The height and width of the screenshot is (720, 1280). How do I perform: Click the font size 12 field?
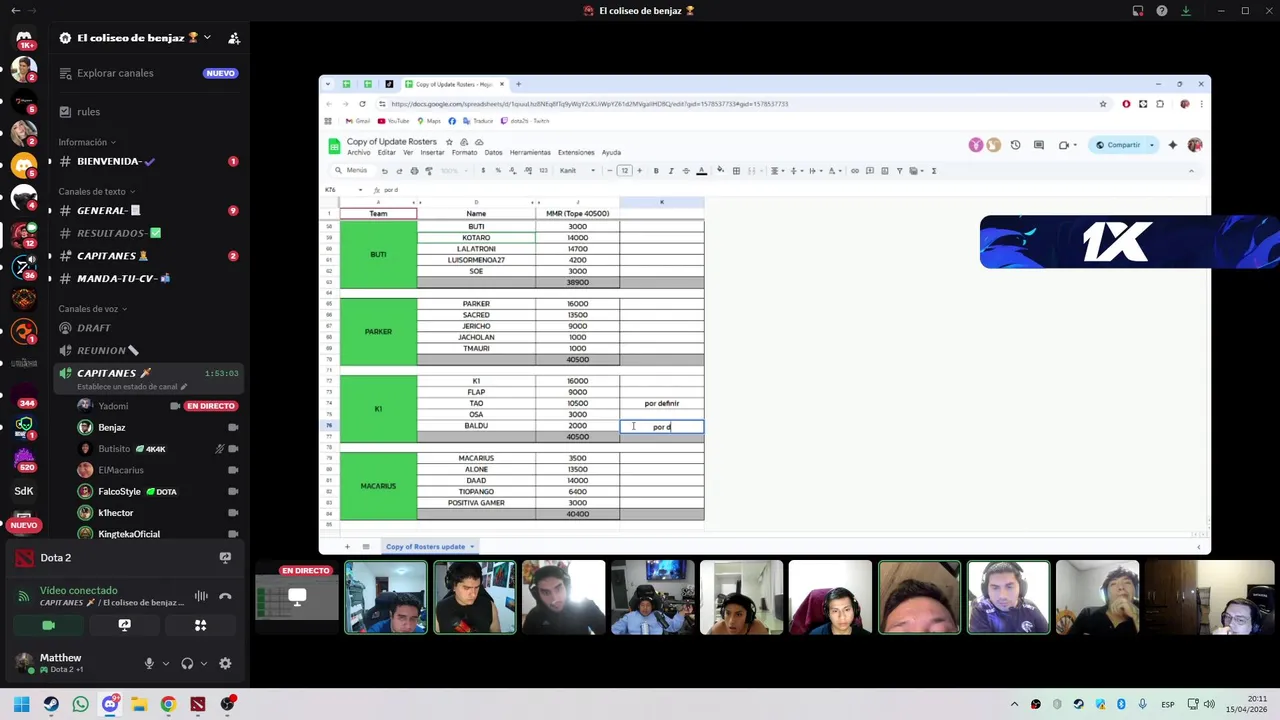(x=624, y=170)
